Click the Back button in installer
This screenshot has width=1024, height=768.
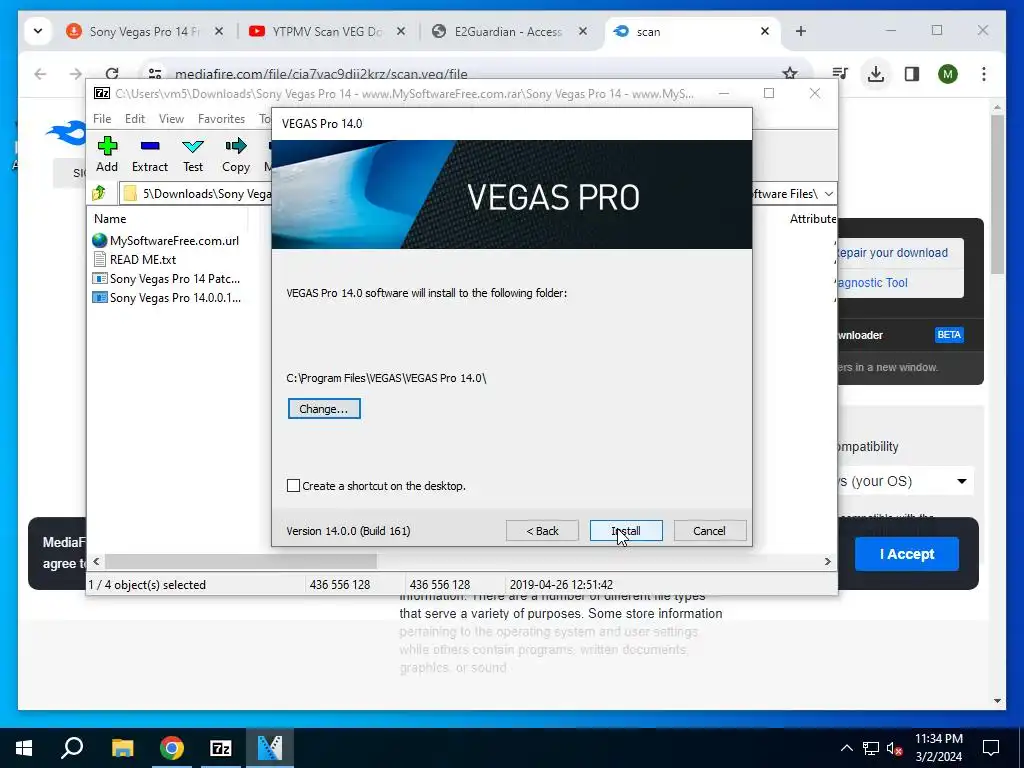point(542,531)
